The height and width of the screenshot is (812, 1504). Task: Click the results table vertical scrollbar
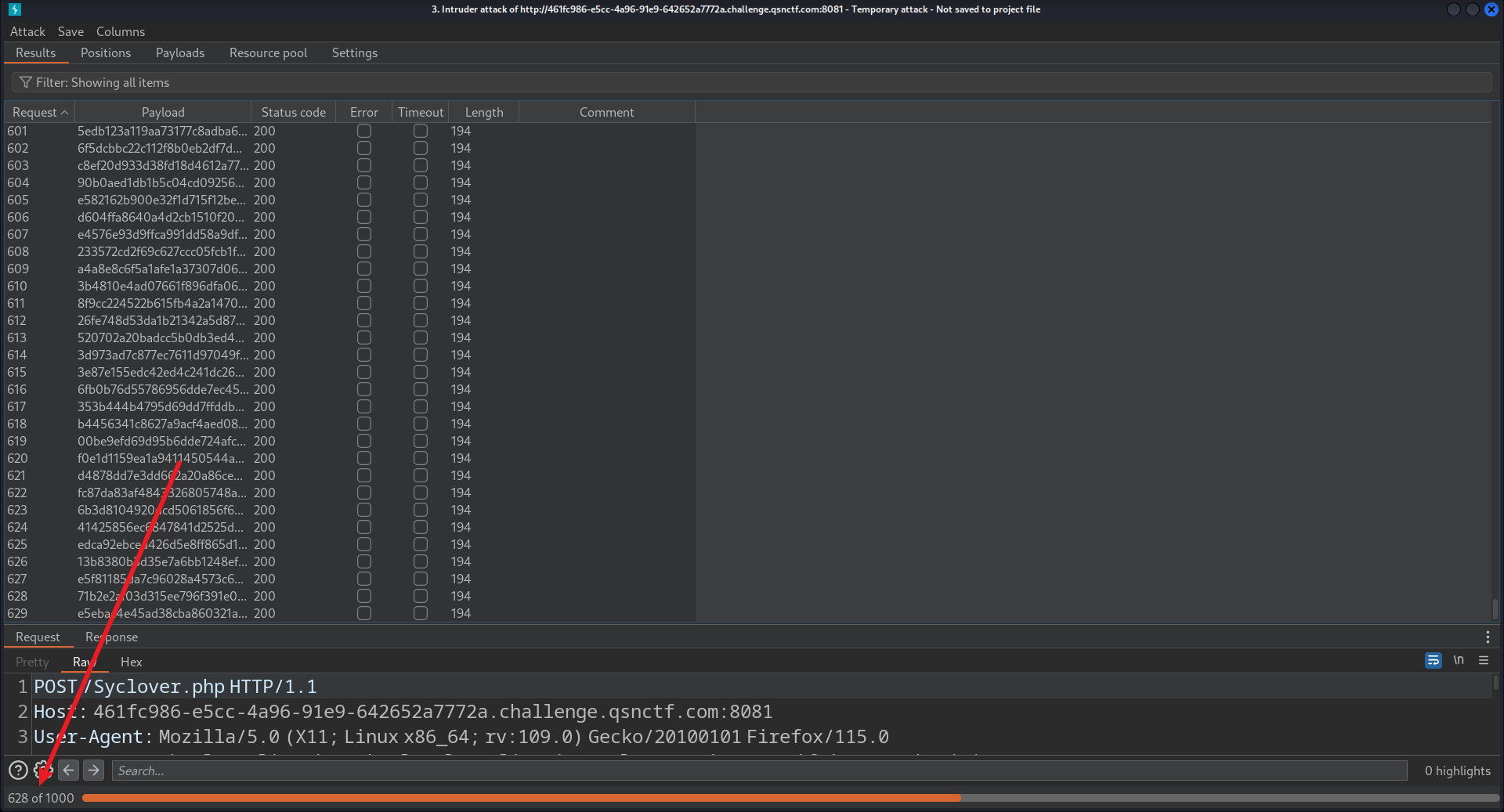1495,608
